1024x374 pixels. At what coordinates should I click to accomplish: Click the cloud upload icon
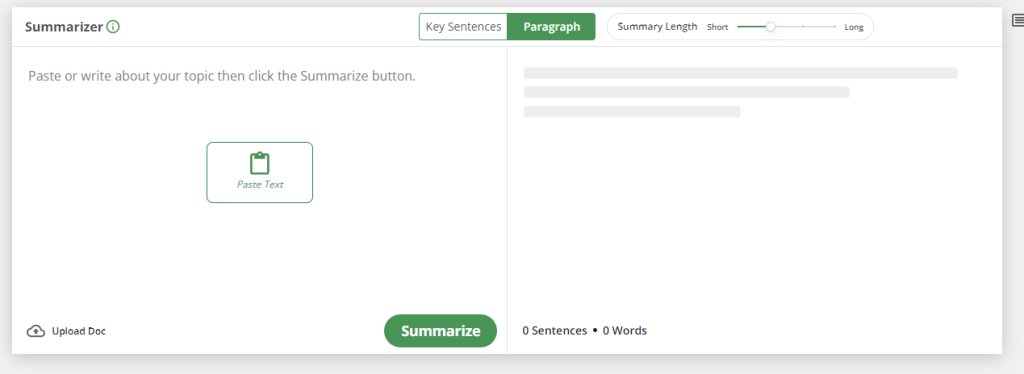point(36,331)
